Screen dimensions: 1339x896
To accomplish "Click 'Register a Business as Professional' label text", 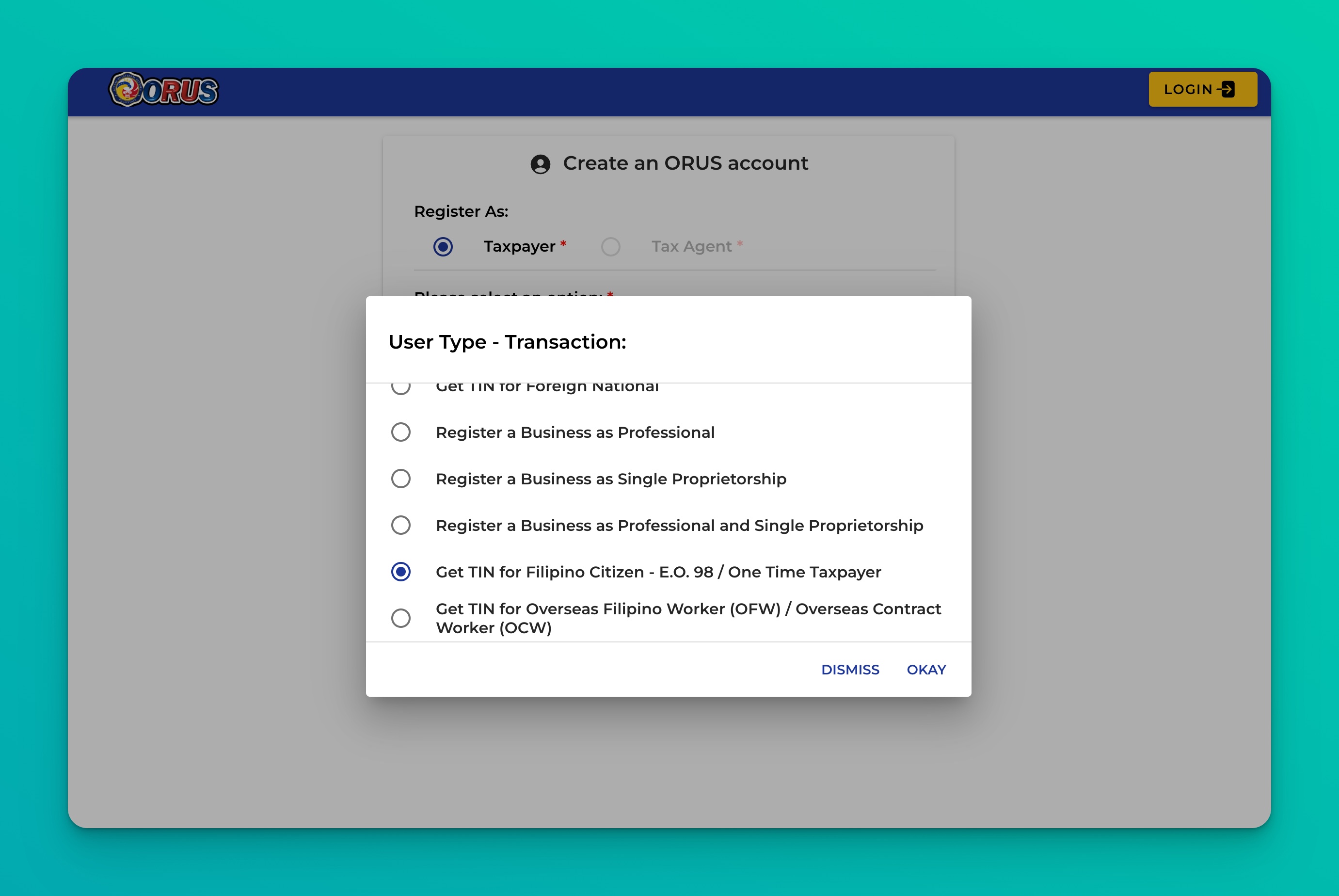I will coord(574,432).
